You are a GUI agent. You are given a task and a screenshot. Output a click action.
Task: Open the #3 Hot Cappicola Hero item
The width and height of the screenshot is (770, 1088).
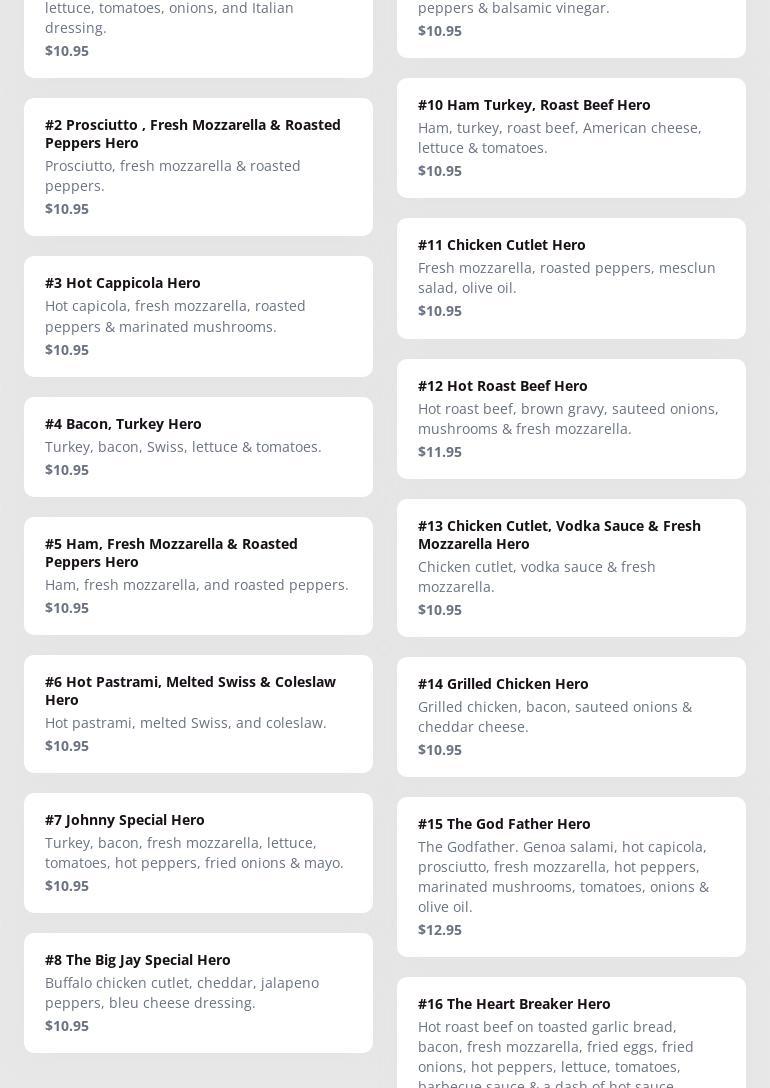click(x=123, y=283)
